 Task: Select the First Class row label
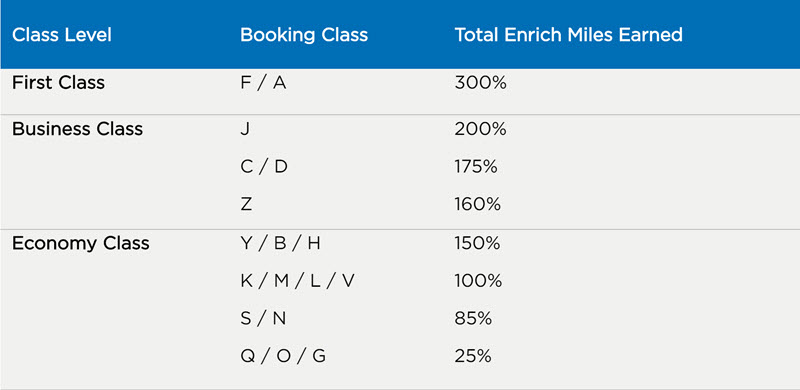point(58,83)
